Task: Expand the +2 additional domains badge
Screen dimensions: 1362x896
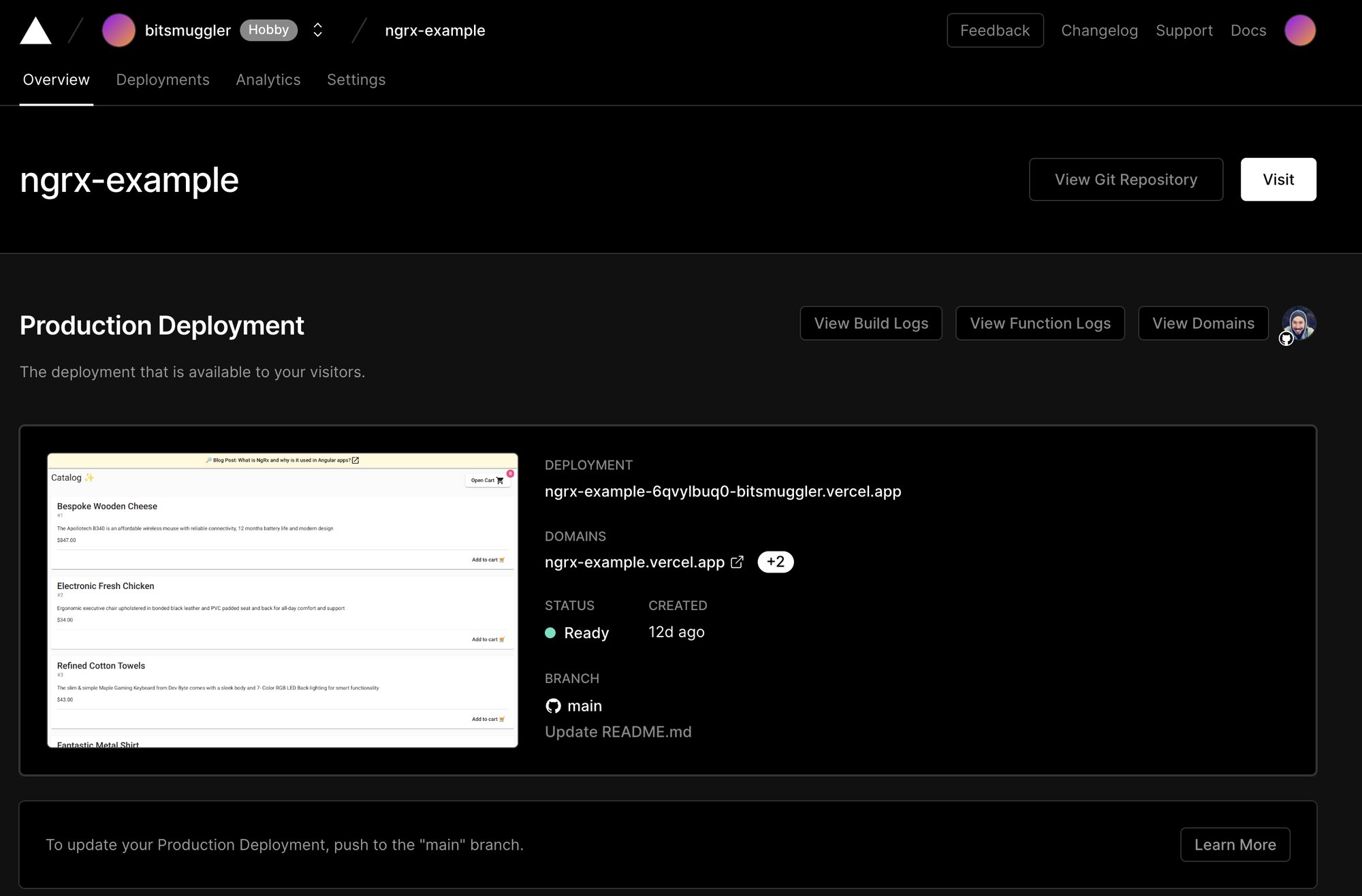Action: click(x=776, y=562)
